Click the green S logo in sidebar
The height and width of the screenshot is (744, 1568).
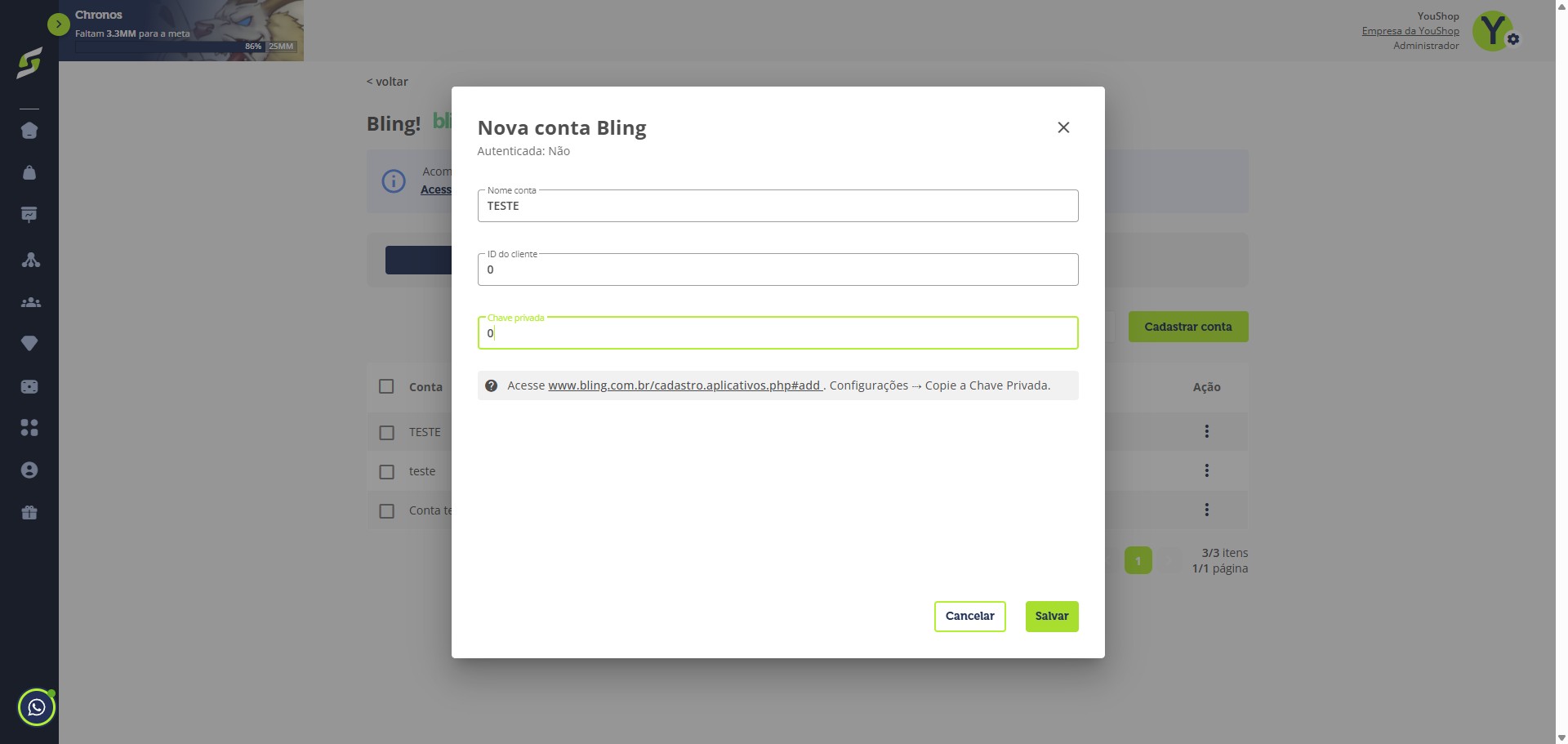pos(29,63)
